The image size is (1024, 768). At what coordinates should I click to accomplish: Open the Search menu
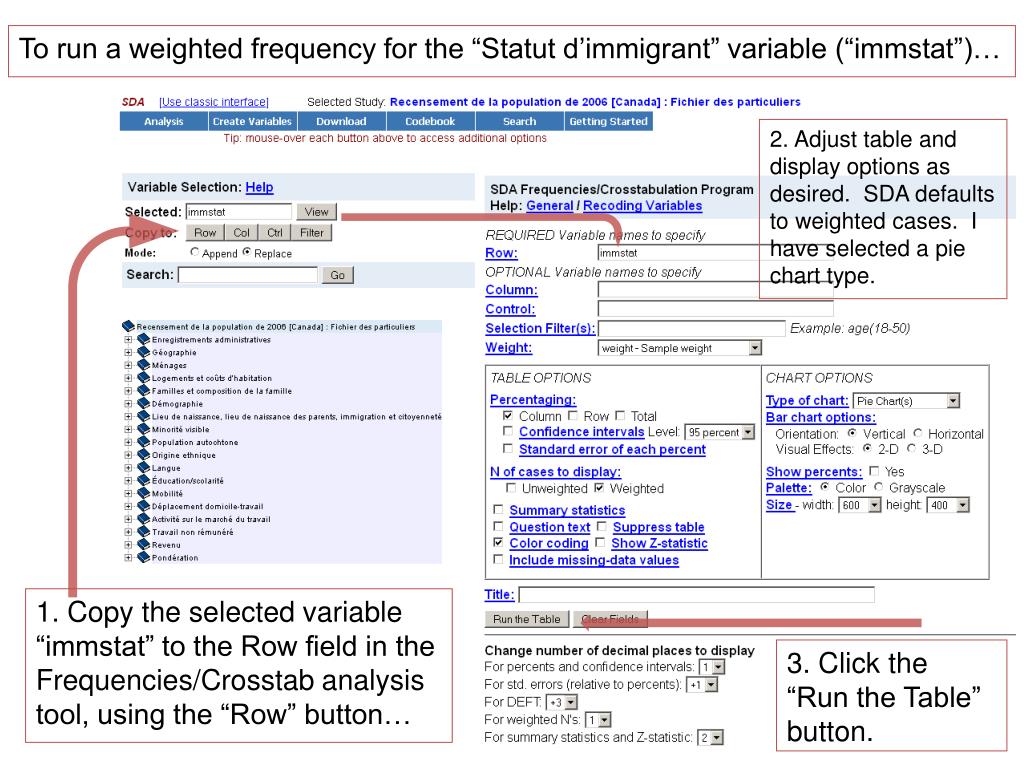pos(520,121)
